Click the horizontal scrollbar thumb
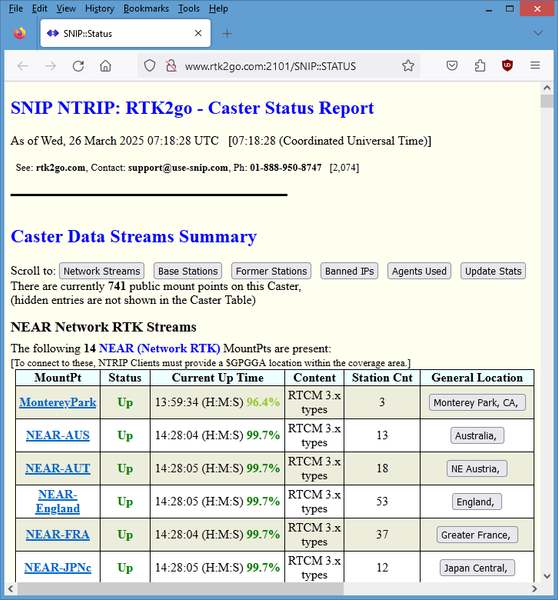 click(x=180, y=589)
